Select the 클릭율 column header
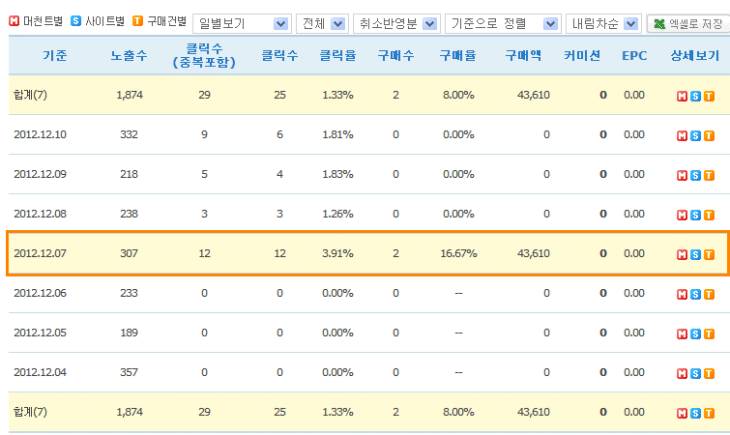 pos(337,56)
